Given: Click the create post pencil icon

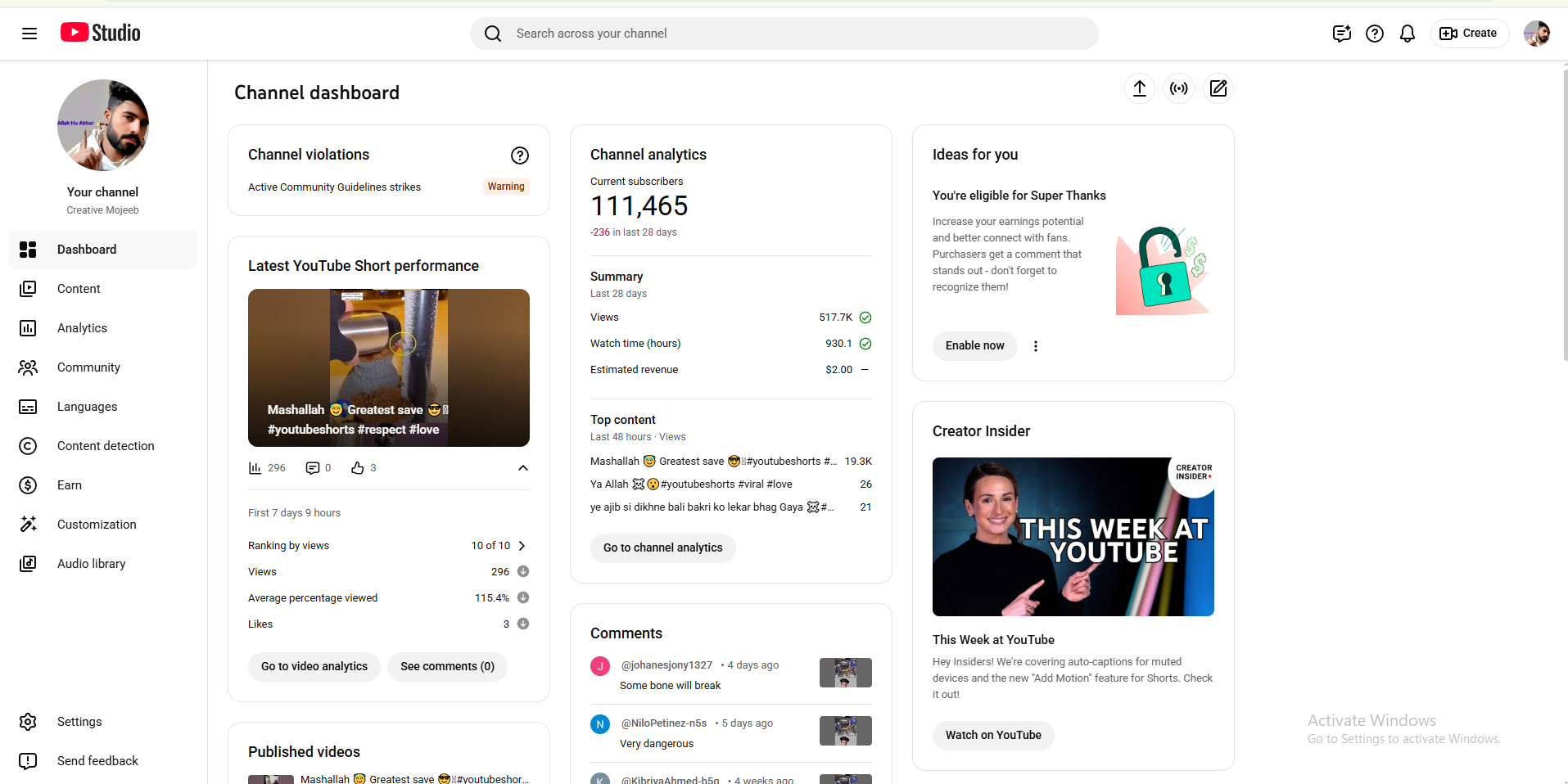Looking at the screenshot, I should (x=1218, y=88).
